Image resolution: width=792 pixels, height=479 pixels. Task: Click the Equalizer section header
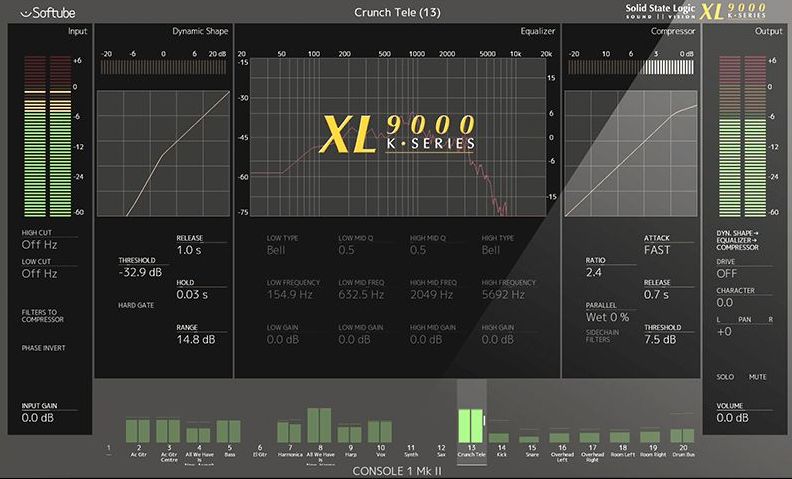pos(537,31)
